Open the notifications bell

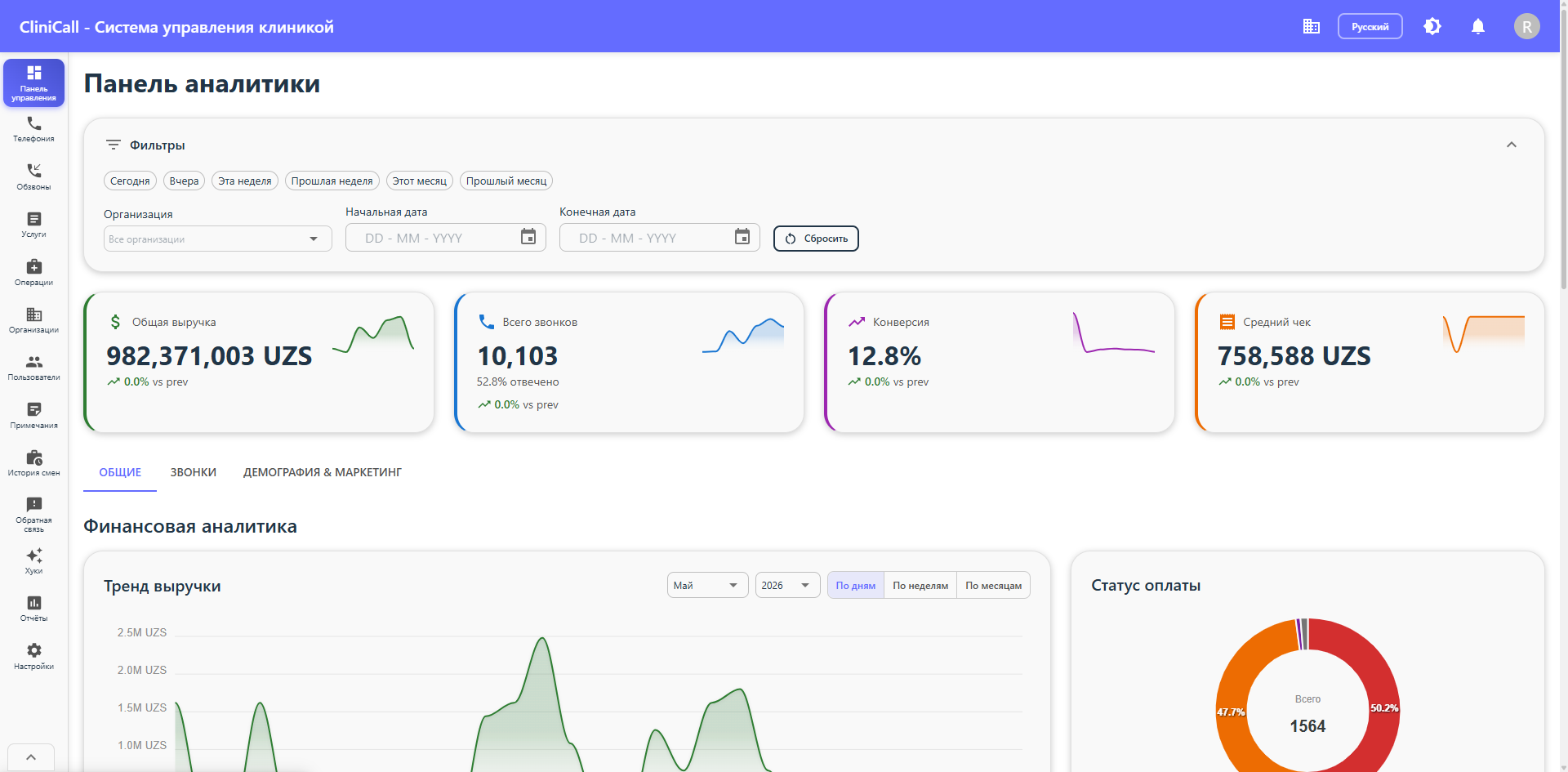(1478, 26)
